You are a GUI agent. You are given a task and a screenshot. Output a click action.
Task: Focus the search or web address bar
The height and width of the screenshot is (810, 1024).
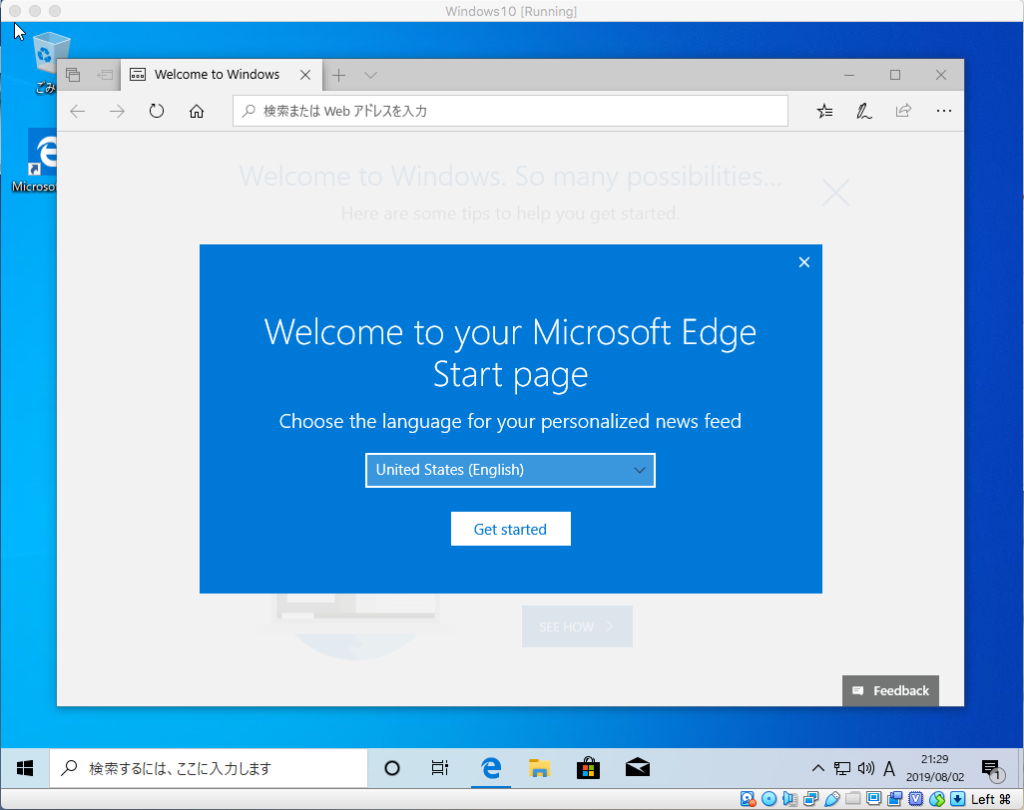tap(510, 111)
